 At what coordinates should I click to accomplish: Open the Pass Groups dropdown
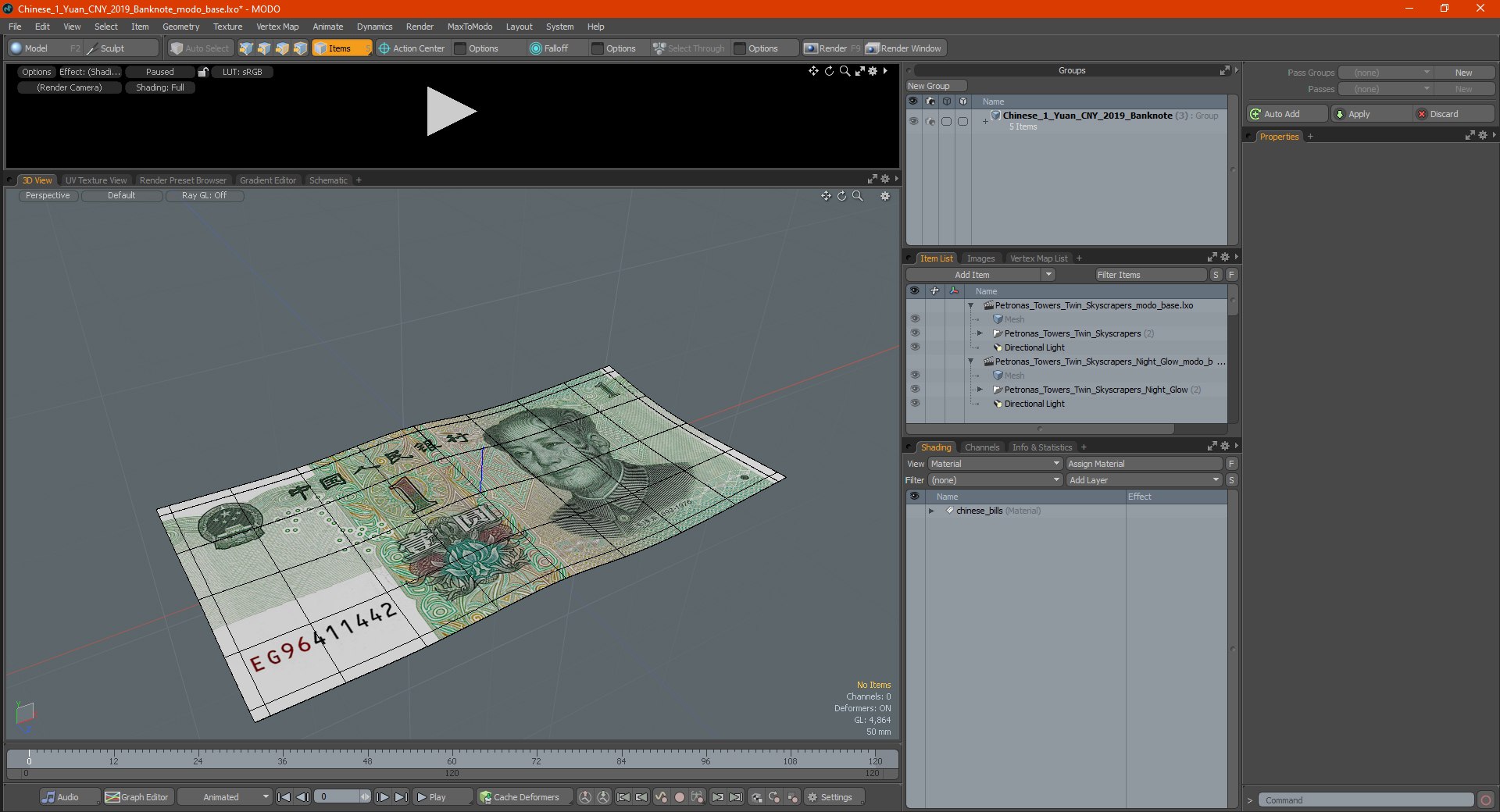(x=1385, y=73)
